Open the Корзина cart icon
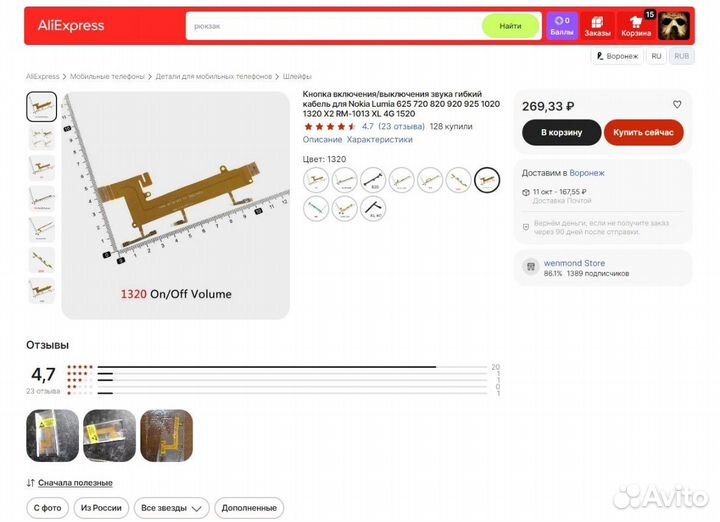This screenshot has height=522, width=720. (636, 26)
